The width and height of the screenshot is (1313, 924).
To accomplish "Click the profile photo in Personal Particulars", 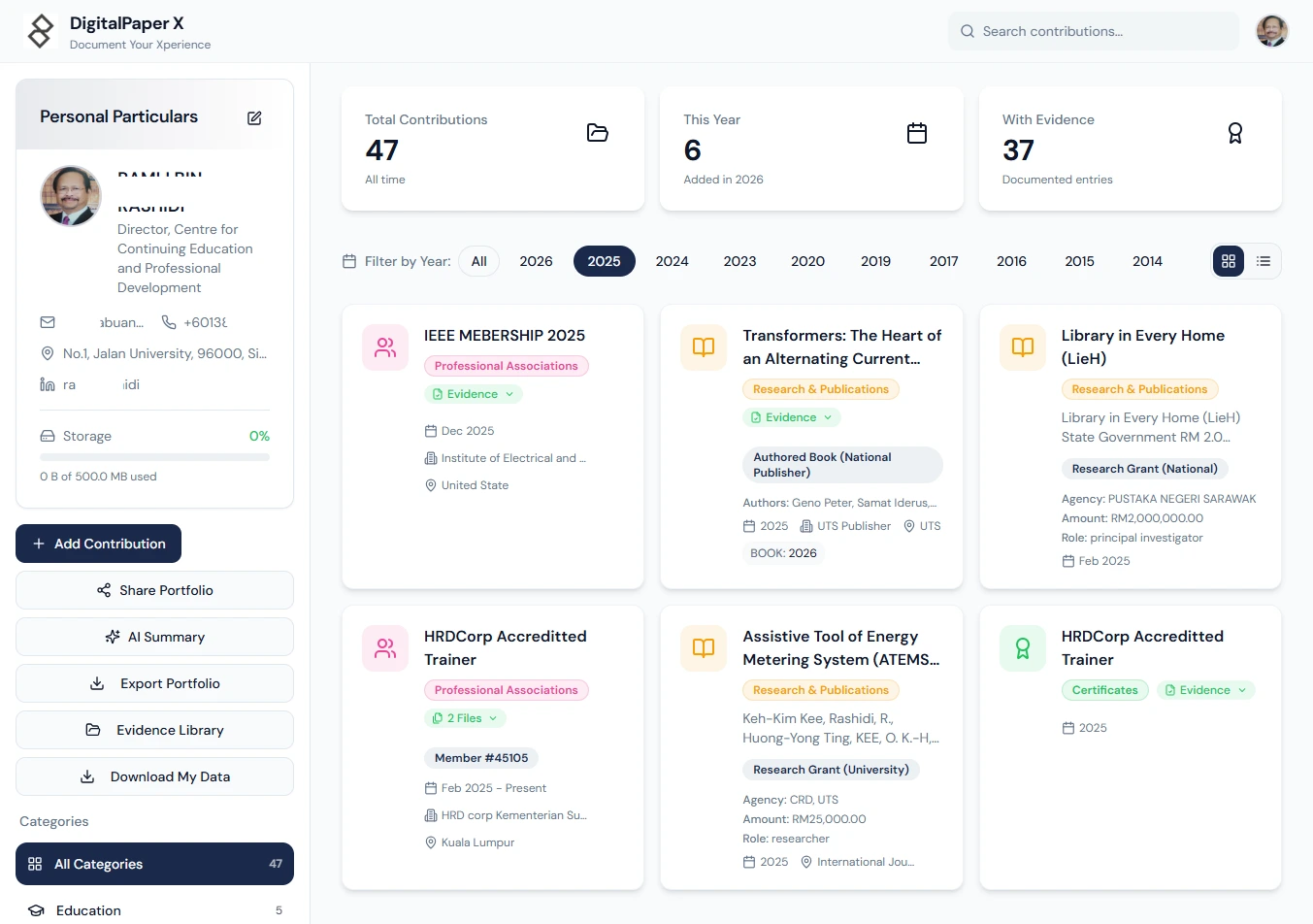I will click(71, 196).
